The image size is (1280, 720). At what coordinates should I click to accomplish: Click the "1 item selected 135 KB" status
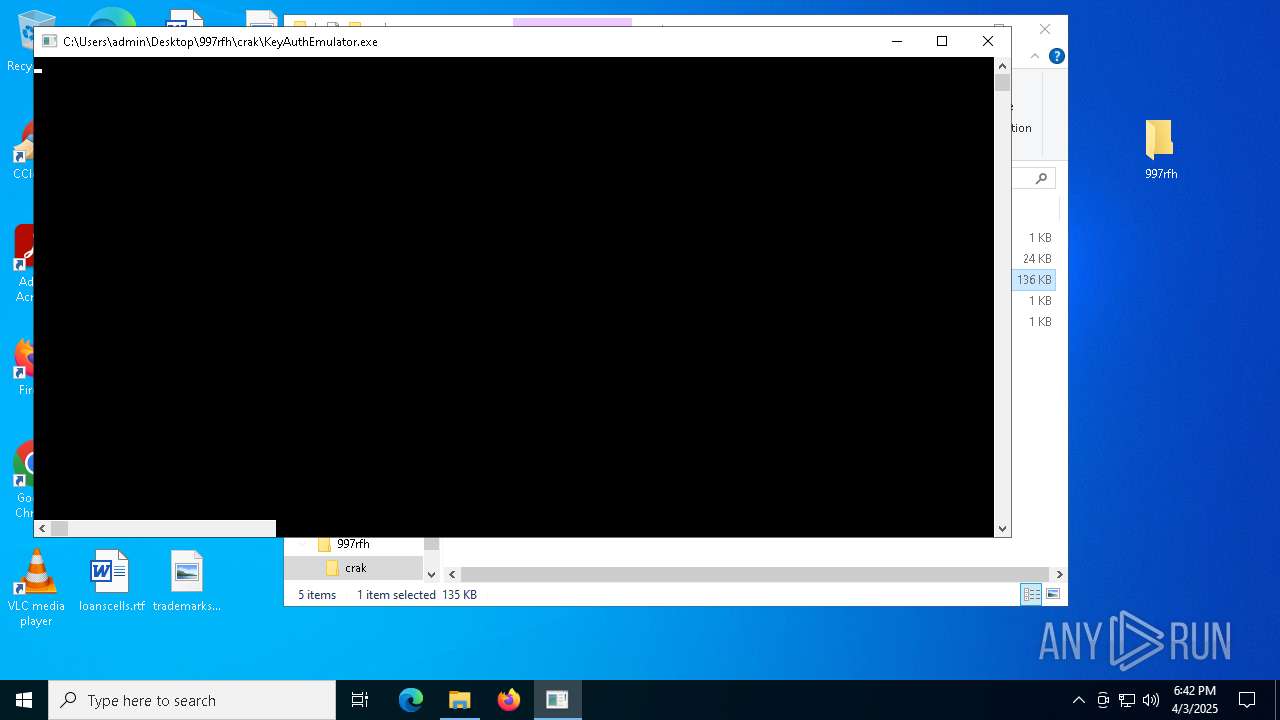[x=417, y=595]
